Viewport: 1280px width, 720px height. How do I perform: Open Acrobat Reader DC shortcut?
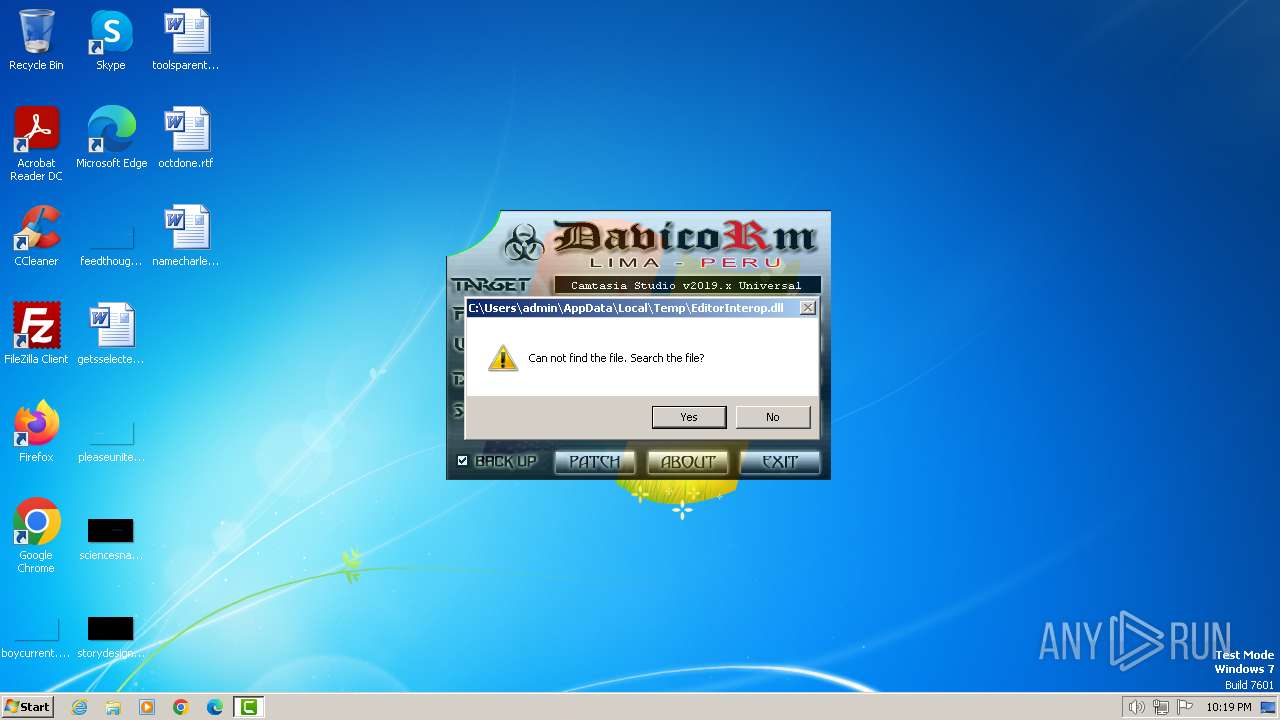(36, 143)
